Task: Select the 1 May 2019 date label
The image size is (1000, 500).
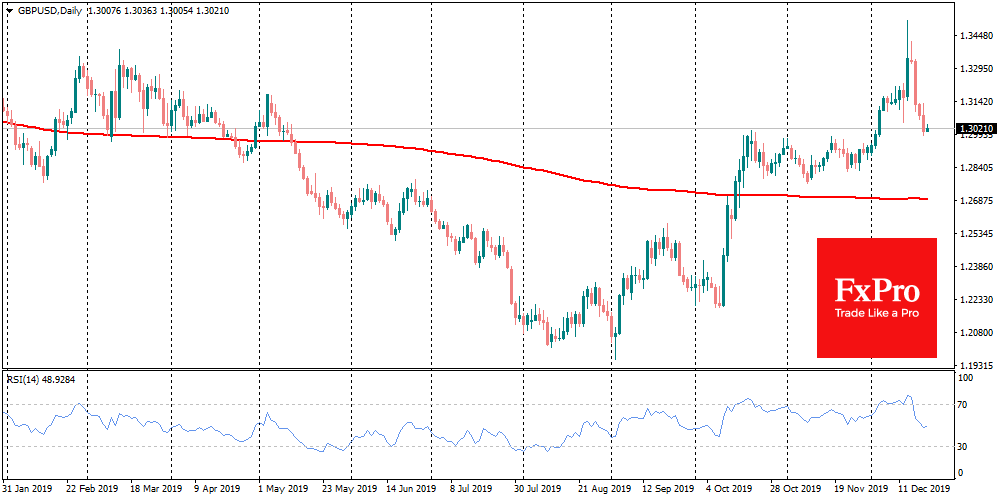Action: (x=285, y=490)
